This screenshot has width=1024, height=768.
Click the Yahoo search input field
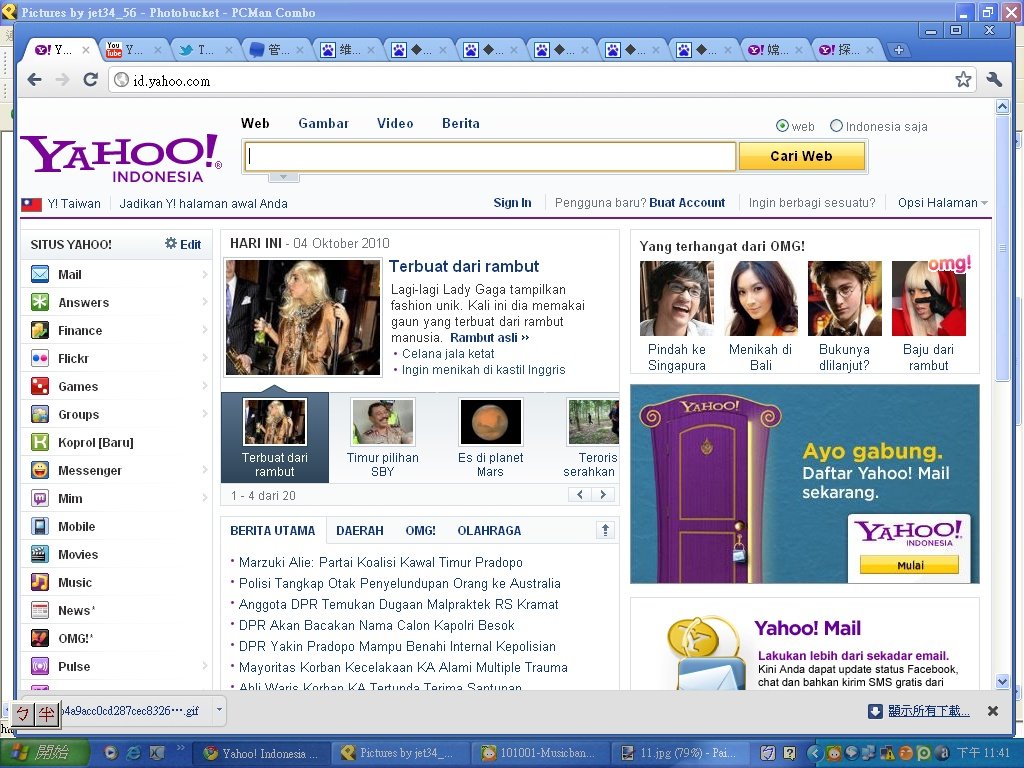pyautogui.click(x=490, y=157)
